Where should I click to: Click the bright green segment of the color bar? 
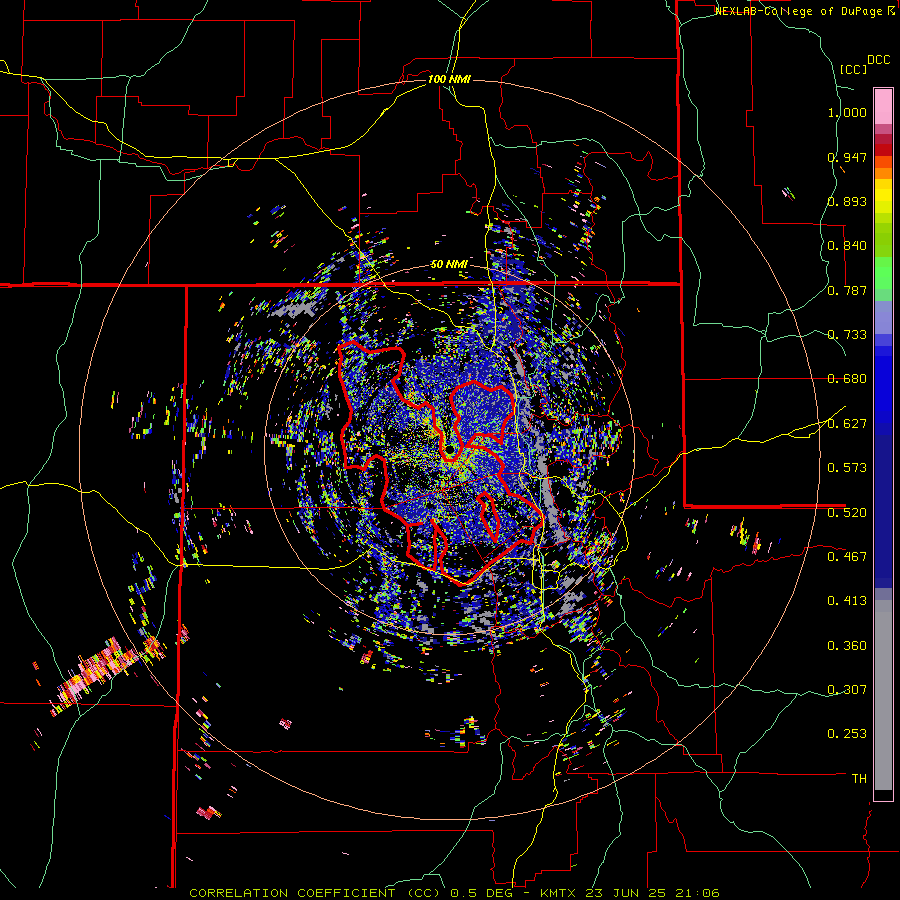pos(883,273)
